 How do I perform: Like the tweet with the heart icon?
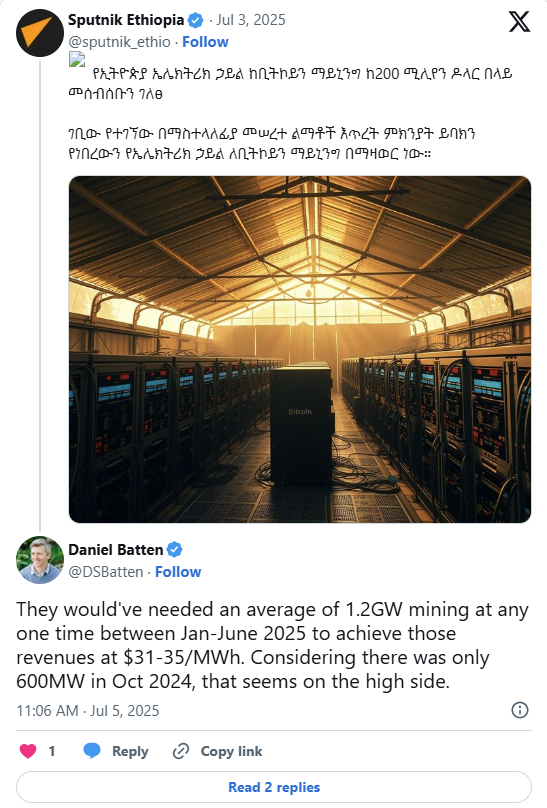pos(28,751)
